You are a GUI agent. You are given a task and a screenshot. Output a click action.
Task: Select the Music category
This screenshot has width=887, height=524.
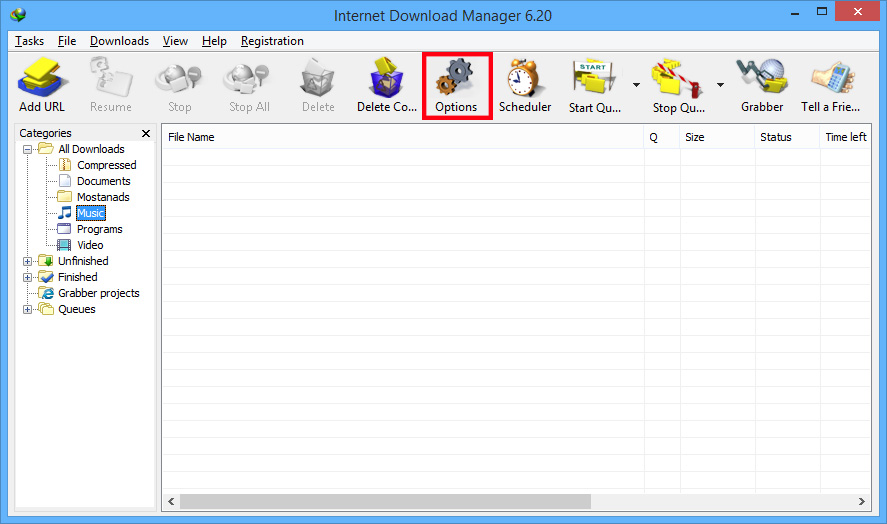(x=91, y=213)
